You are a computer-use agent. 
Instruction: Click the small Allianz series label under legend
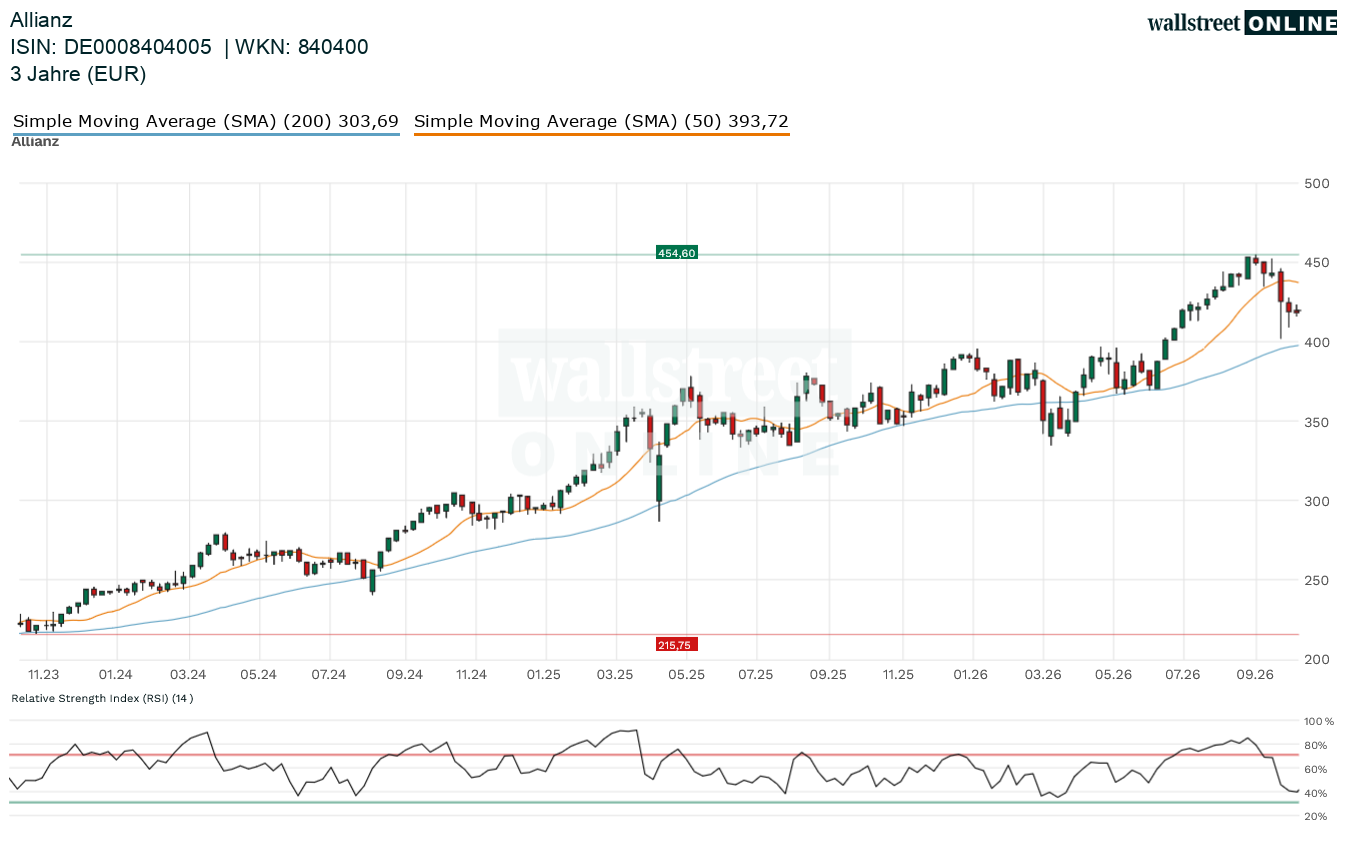pyautogui.click(x=35, y=142)
